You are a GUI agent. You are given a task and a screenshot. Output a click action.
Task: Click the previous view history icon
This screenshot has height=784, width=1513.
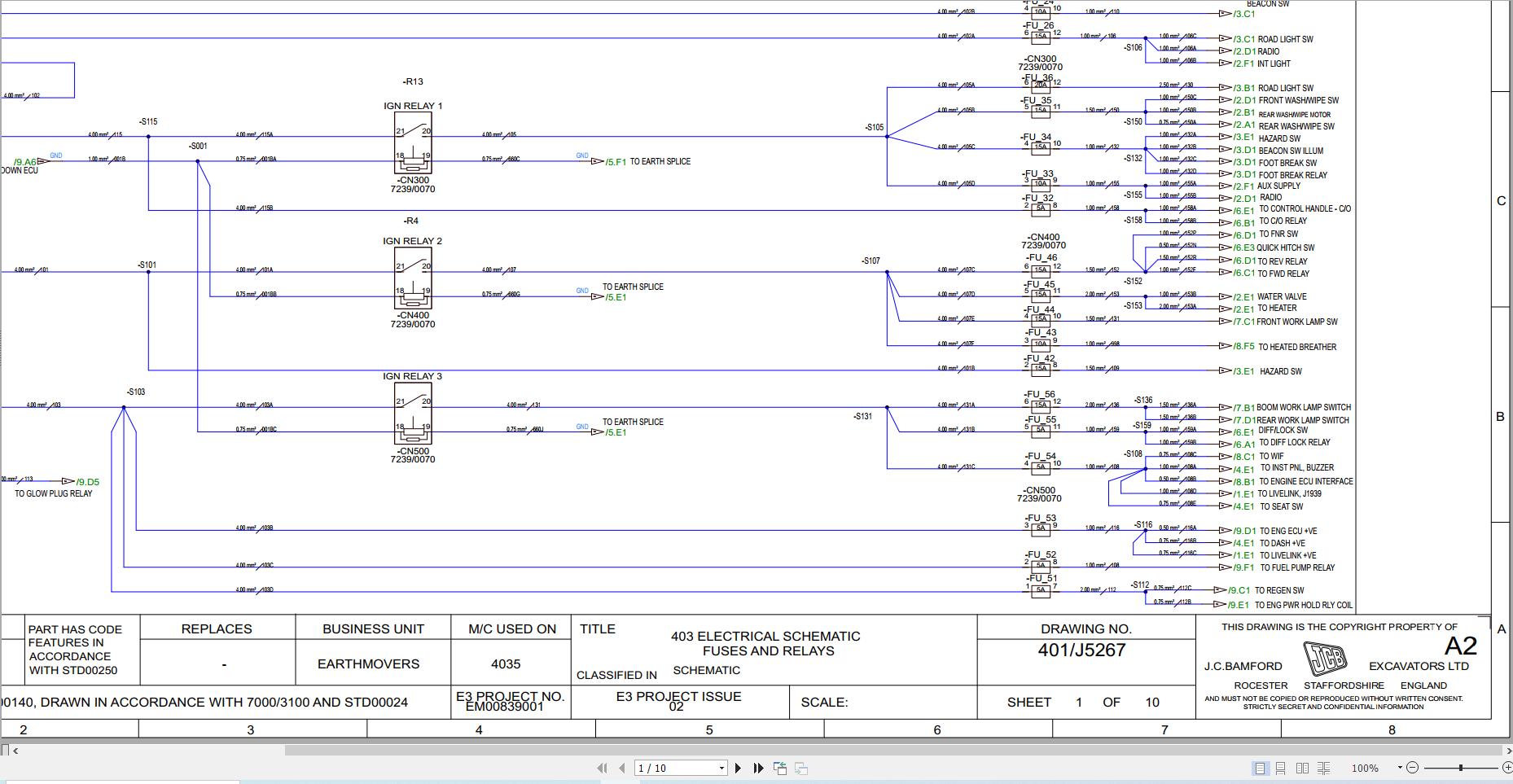point(780,768)
